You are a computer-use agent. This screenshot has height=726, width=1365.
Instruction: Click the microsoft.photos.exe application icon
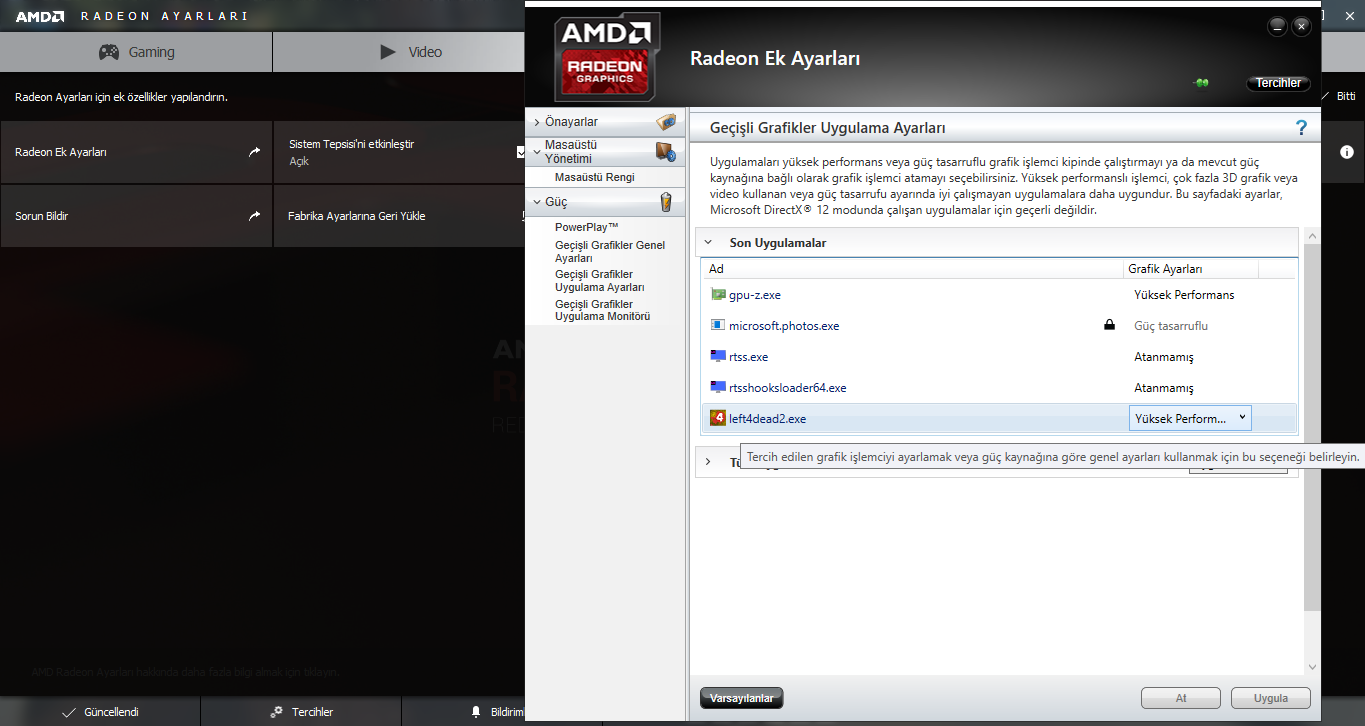point(717,326)
